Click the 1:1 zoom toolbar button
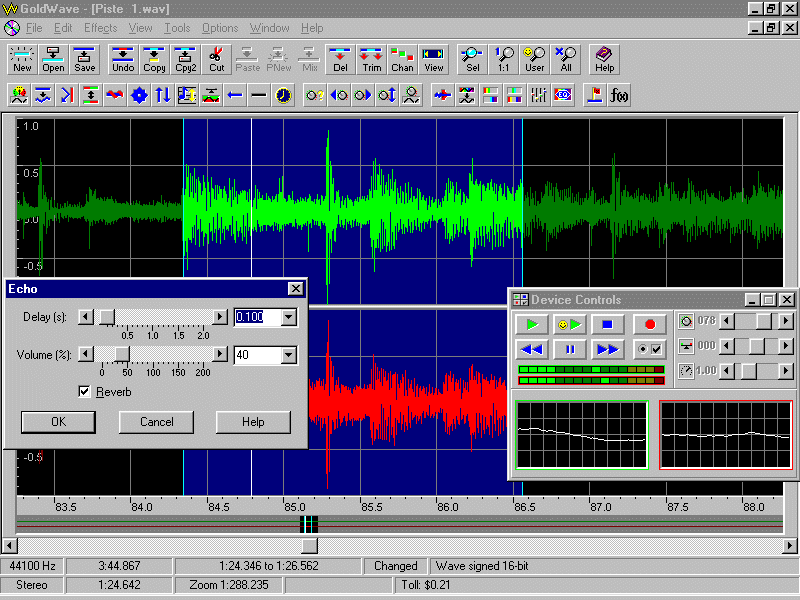The height and width of the screenshot is (600, 800). pyautogui.click(x=504, y=60)
